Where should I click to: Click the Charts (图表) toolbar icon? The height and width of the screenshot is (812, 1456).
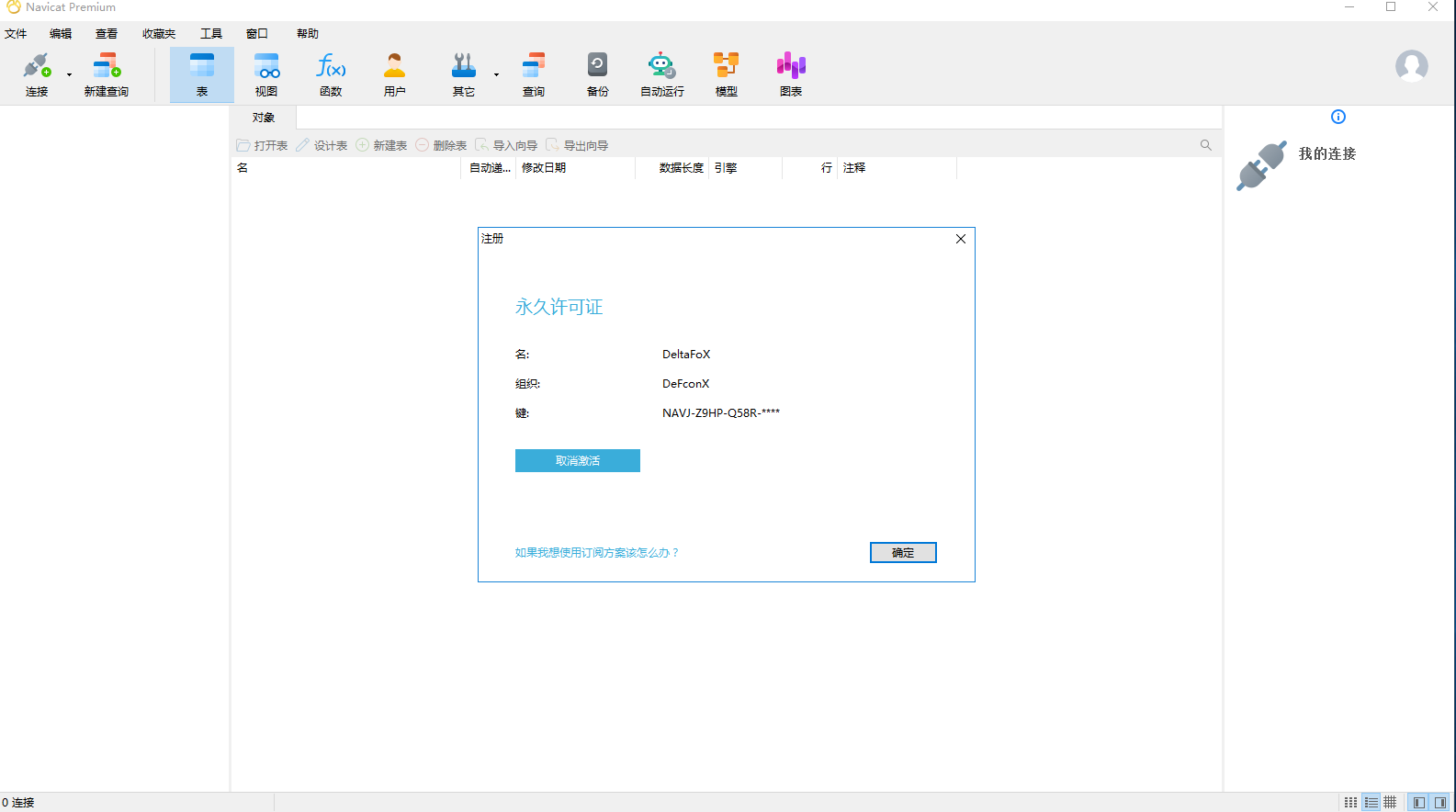791,67
